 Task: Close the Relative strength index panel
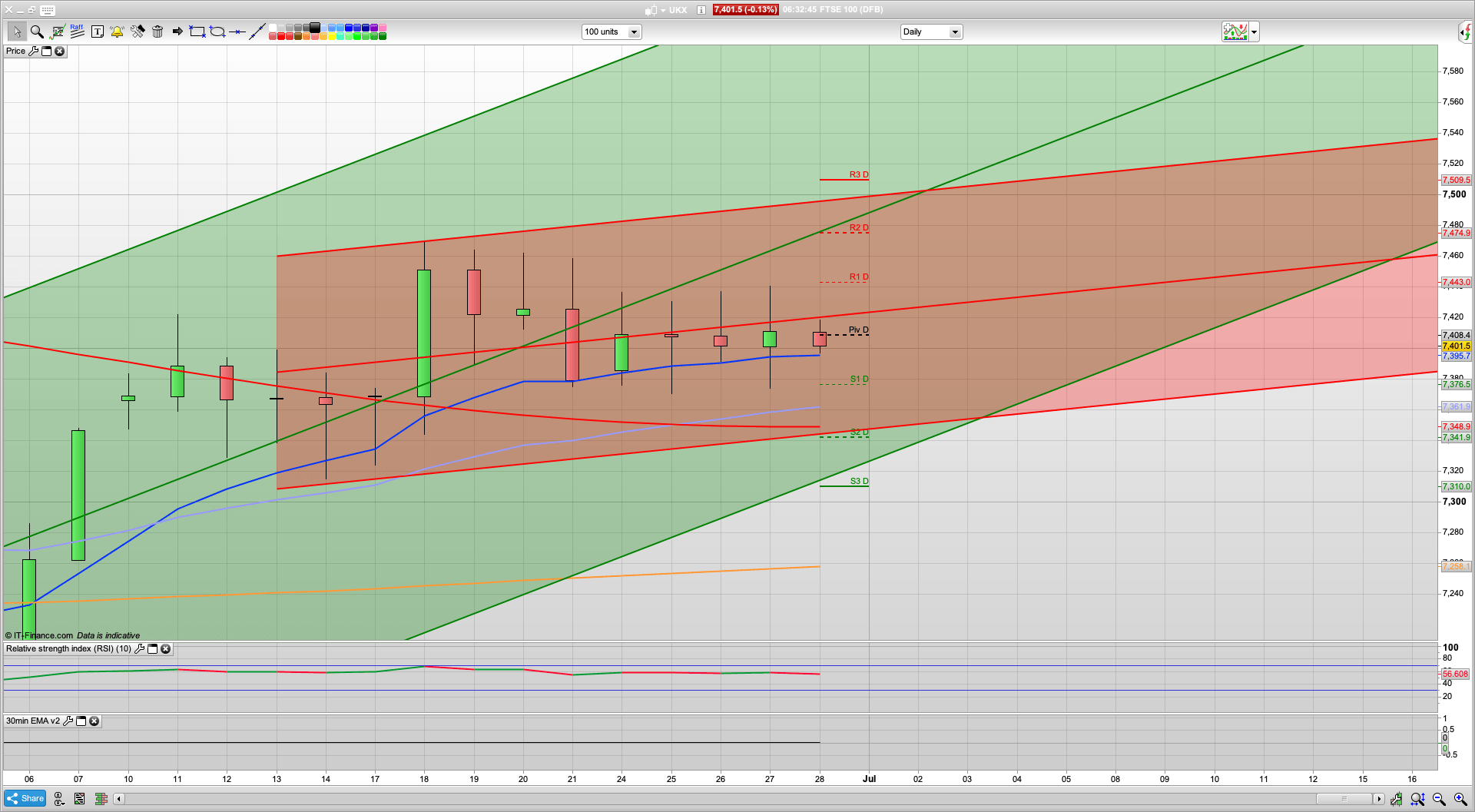[165, 648]
